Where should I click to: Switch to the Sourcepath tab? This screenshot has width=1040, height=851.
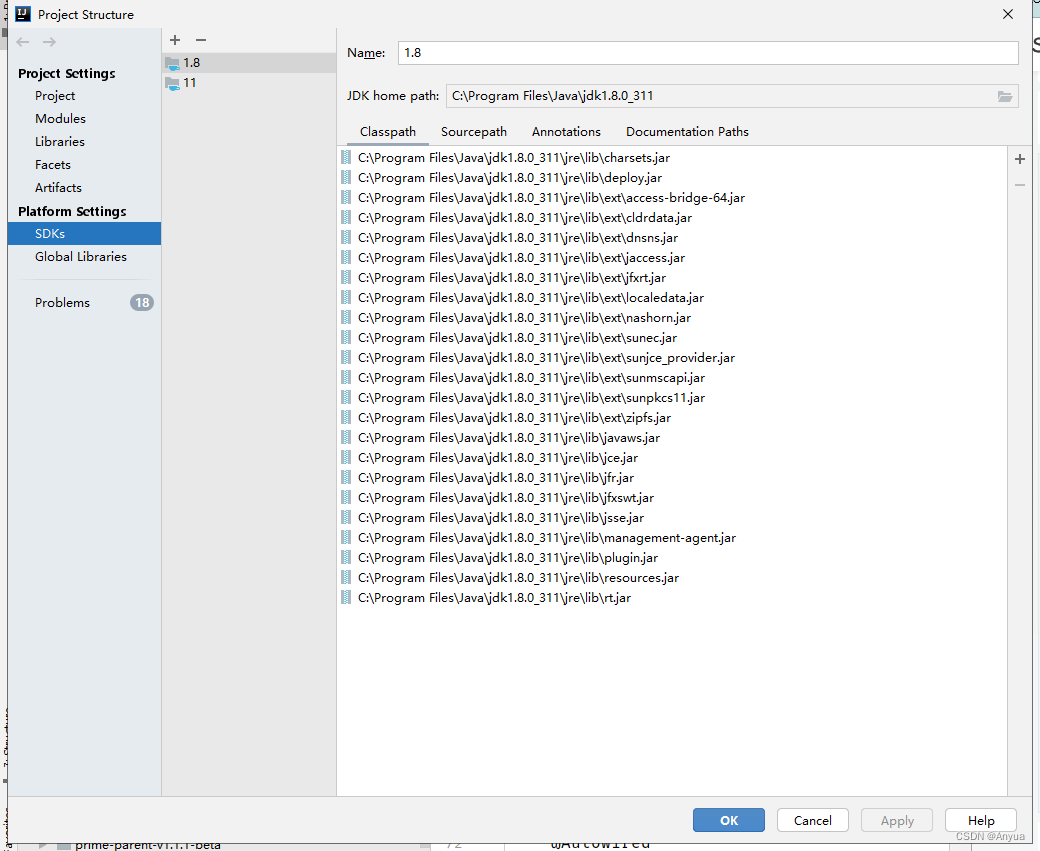(x=473, y=131)
